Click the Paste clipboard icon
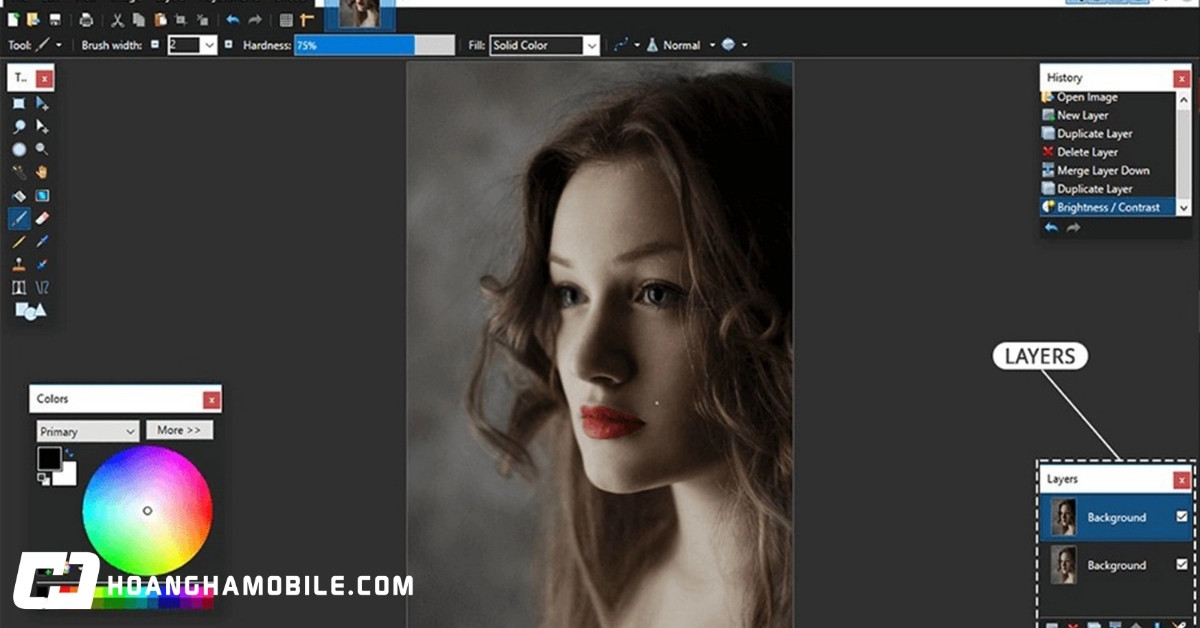The width and height of the screenshot is (1200, 628). click(160, 19)
